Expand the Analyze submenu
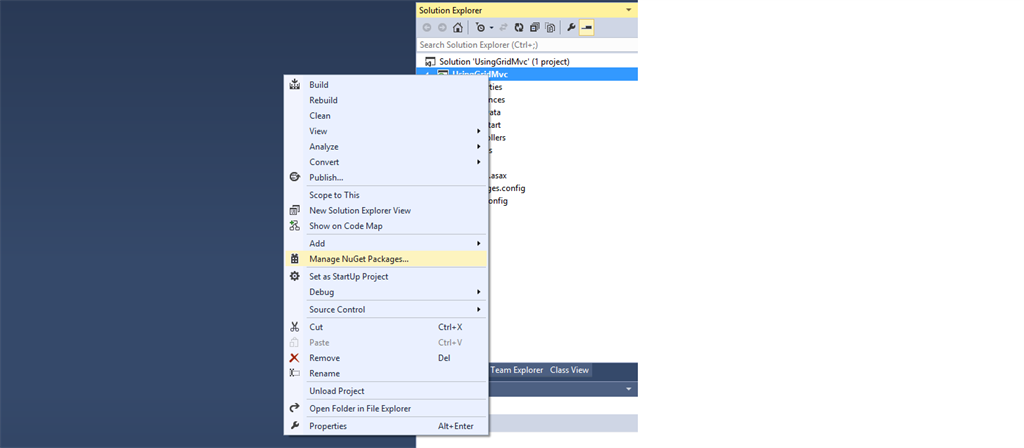 click(x=387, y=146)
